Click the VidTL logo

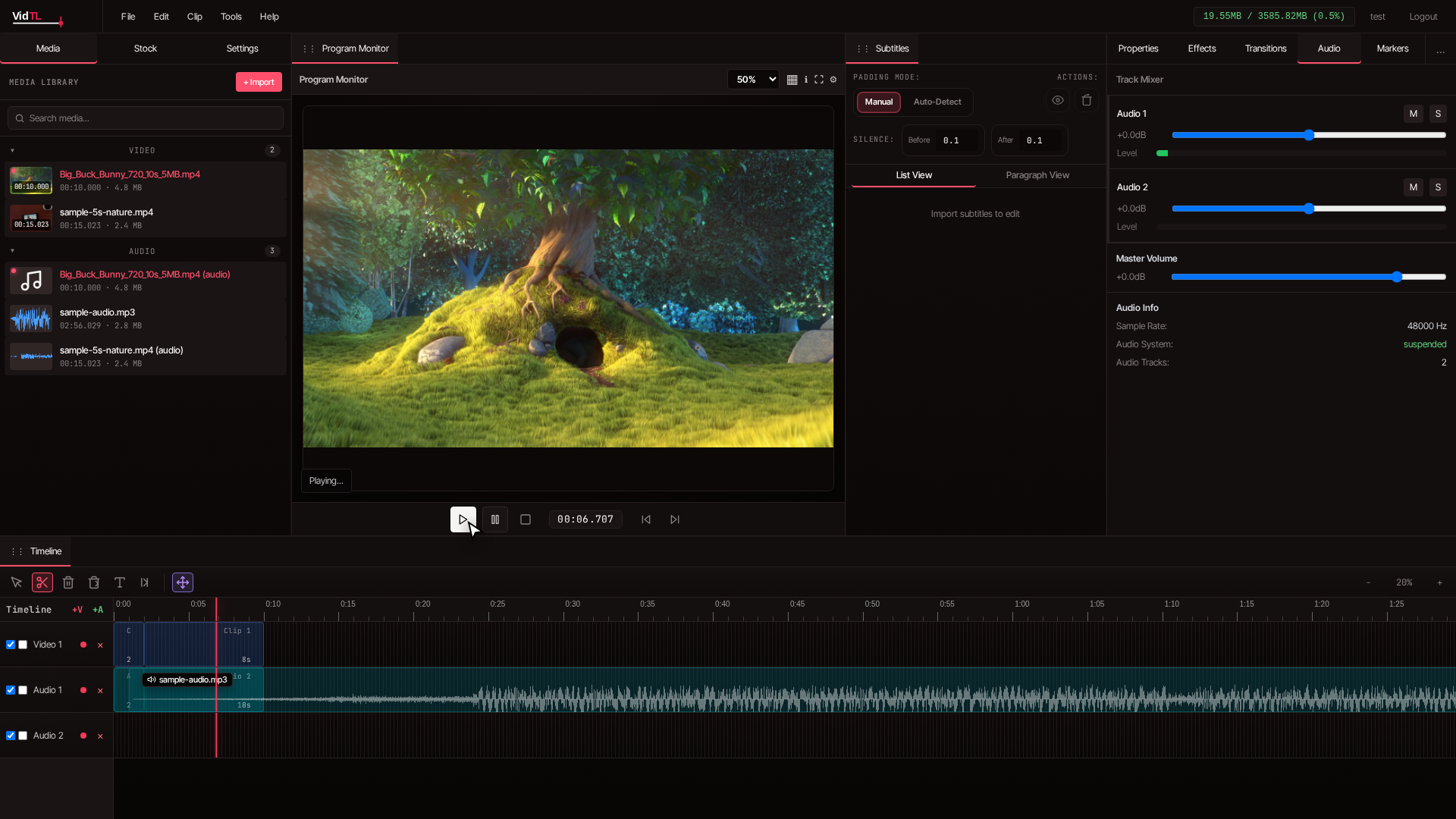(37, 17)
